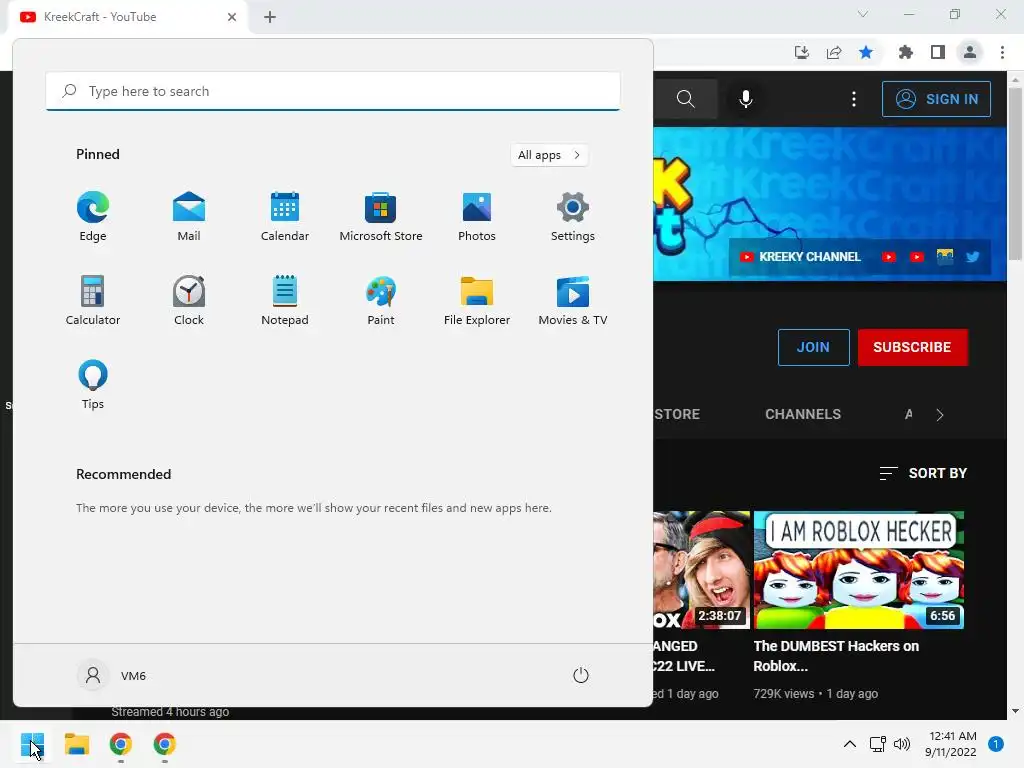Subscribe to the KreekCraft channel
This screenshot has width=1024, height=768.
click(x=912, y=347)
